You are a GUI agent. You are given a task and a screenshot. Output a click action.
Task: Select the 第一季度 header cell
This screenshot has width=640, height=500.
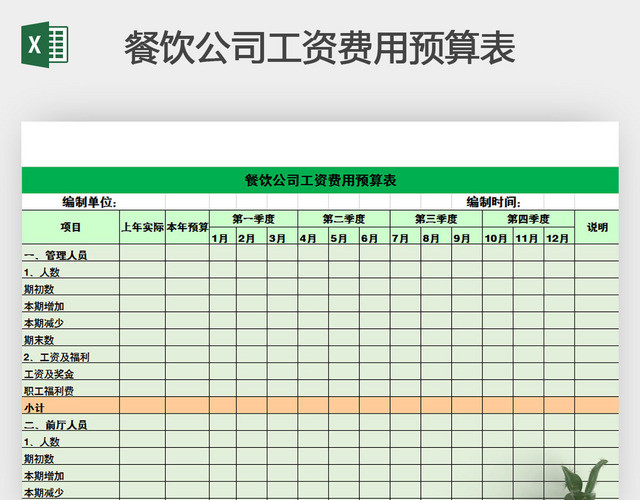253,219
